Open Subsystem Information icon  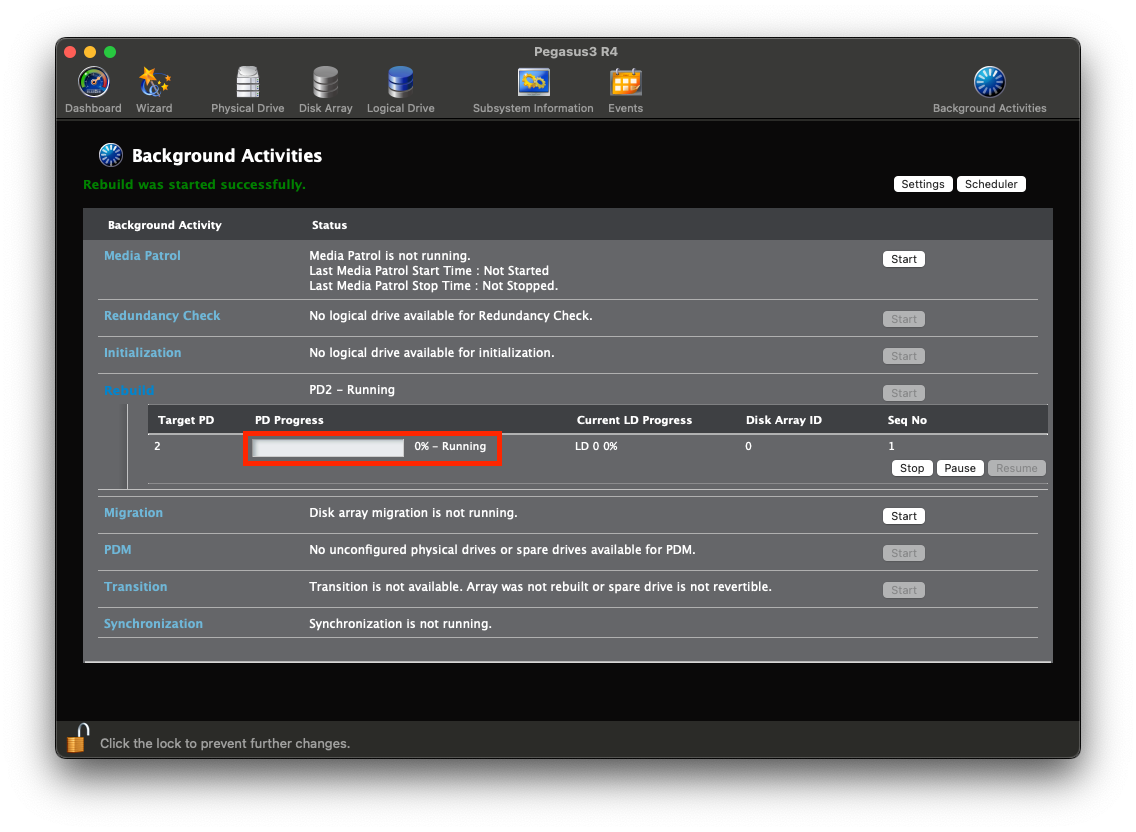(533, 82)
